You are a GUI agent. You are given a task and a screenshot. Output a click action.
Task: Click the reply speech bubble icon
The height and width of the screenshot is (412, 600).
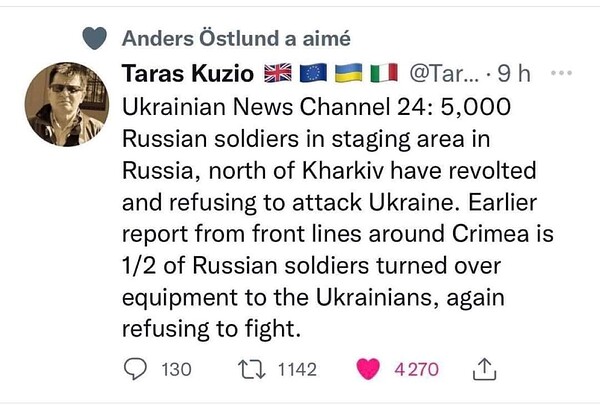point(136,369)
